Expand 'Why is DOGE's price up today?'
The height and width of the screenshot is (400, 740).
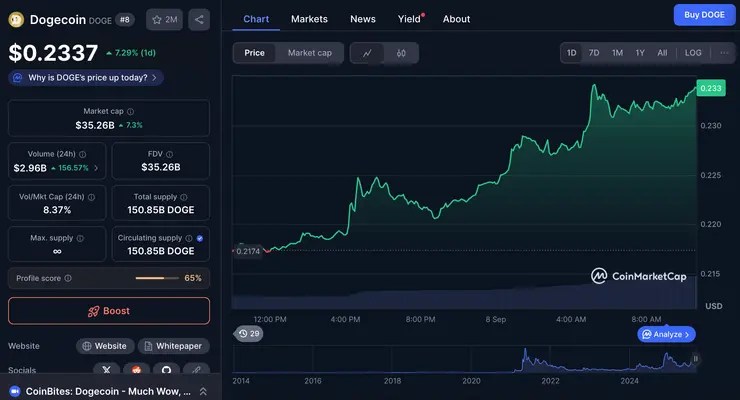(x=85, y=77)
